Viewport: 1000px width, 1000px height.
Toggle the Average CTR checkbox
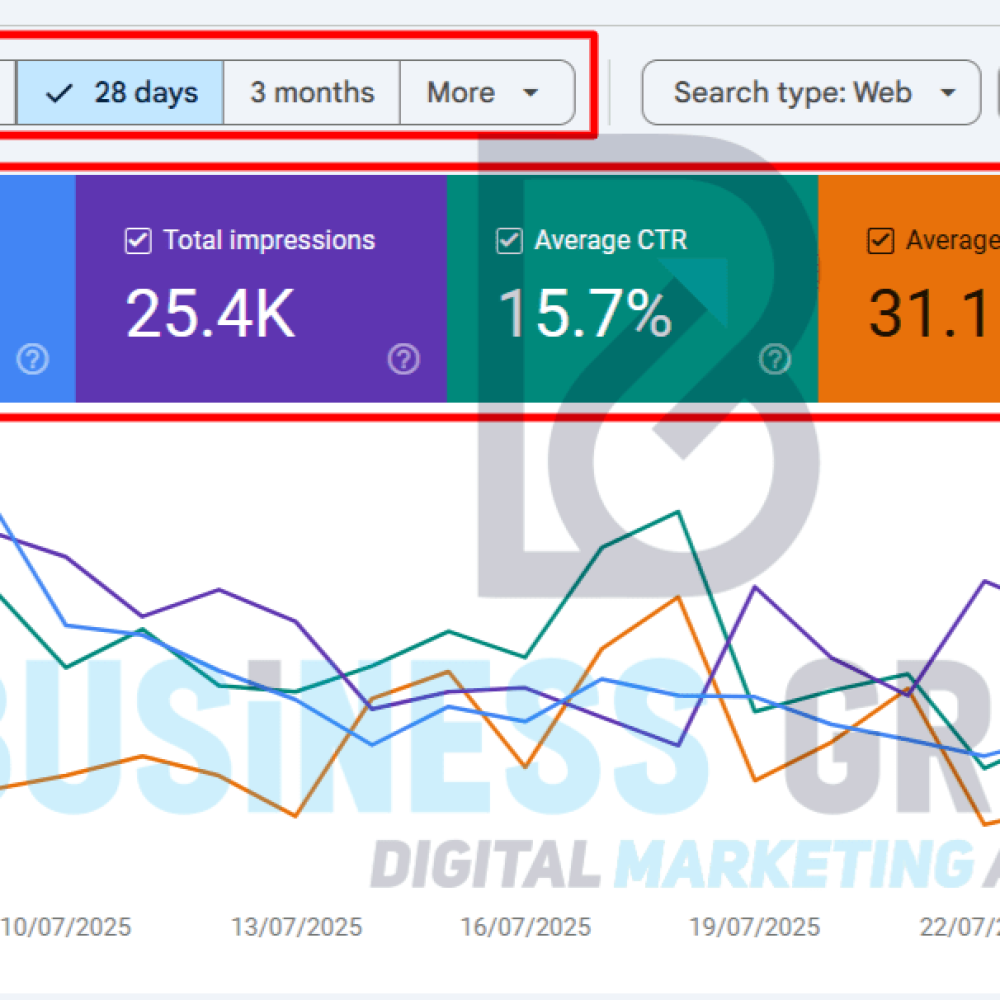tap(509, 241)
